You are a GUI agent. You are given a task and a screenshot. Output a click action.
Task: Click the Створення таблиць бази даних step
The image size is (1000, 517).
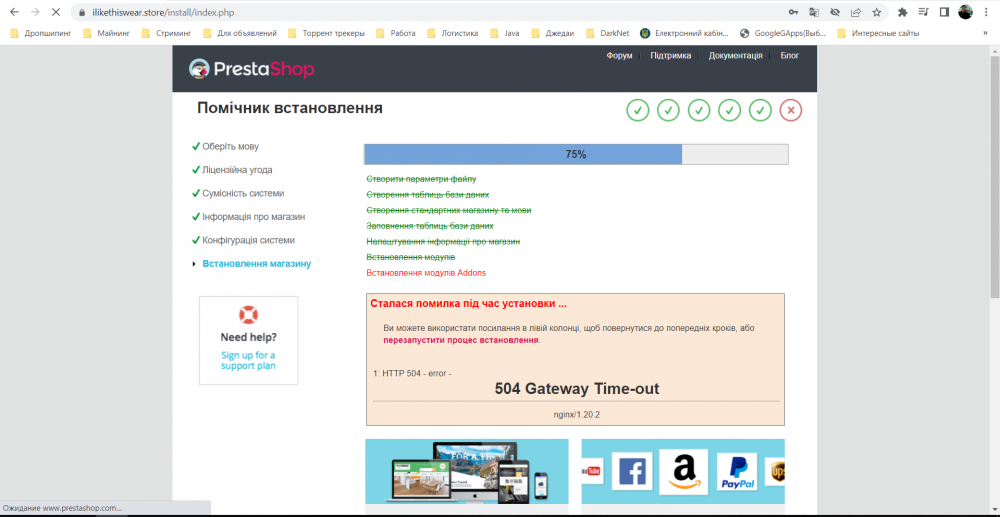click(x=428, y=194)
